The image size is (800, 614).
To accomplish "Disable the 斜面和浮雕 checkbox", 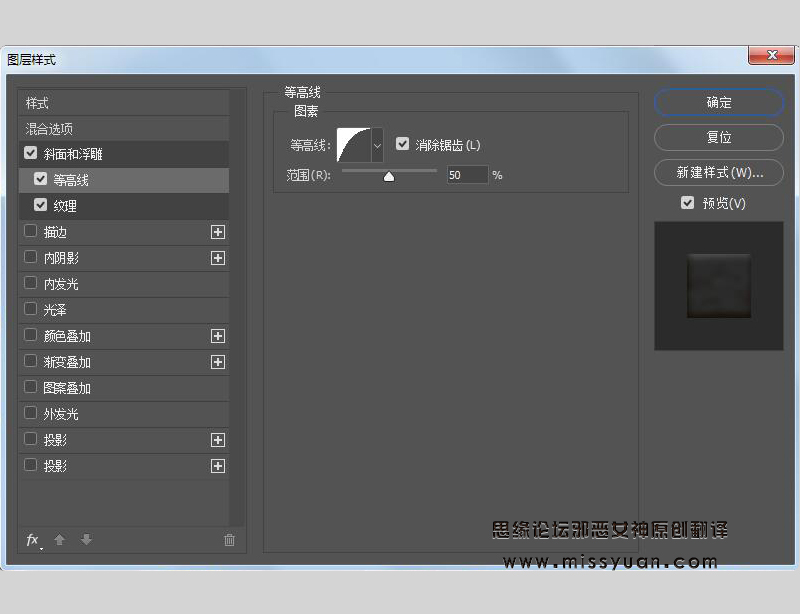I will pos(31,154).
